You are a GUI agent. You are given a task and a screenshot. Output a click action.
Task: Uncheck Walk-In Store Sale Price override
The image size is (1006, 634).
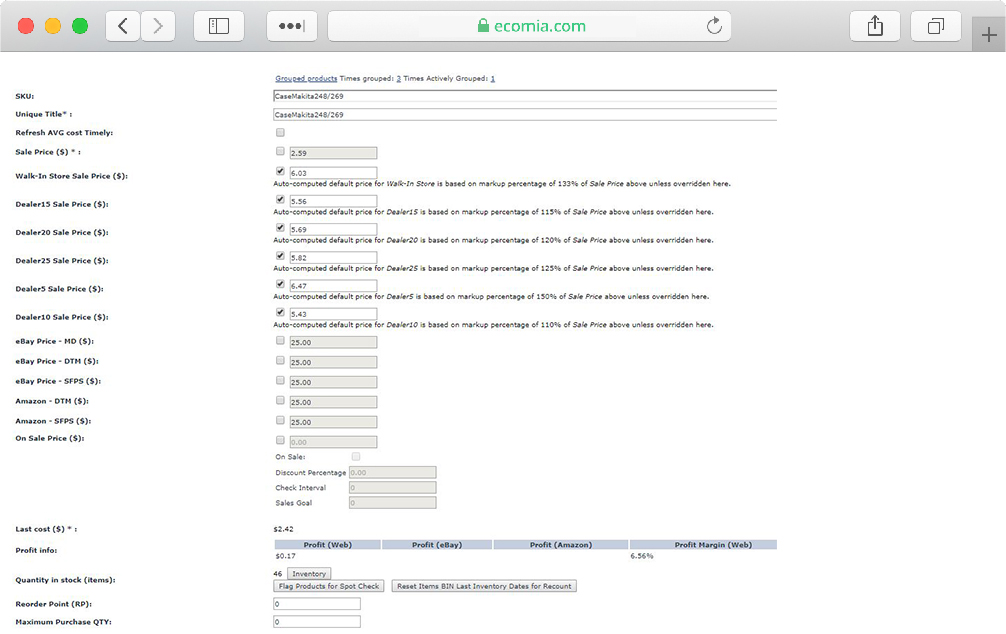(x=280, y=171)
